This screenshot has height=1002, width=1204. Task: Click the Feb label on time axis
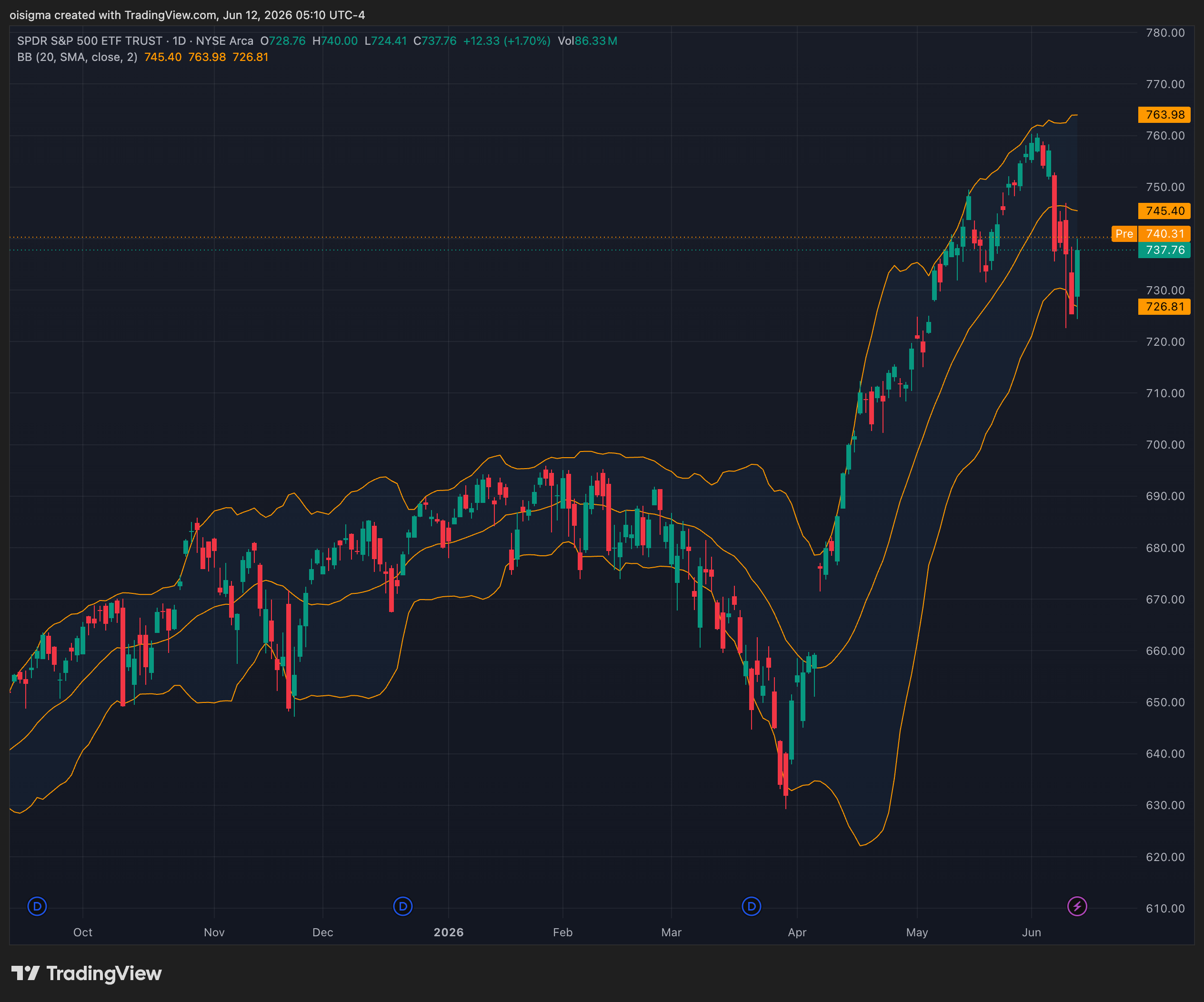[x=563, y=932]
